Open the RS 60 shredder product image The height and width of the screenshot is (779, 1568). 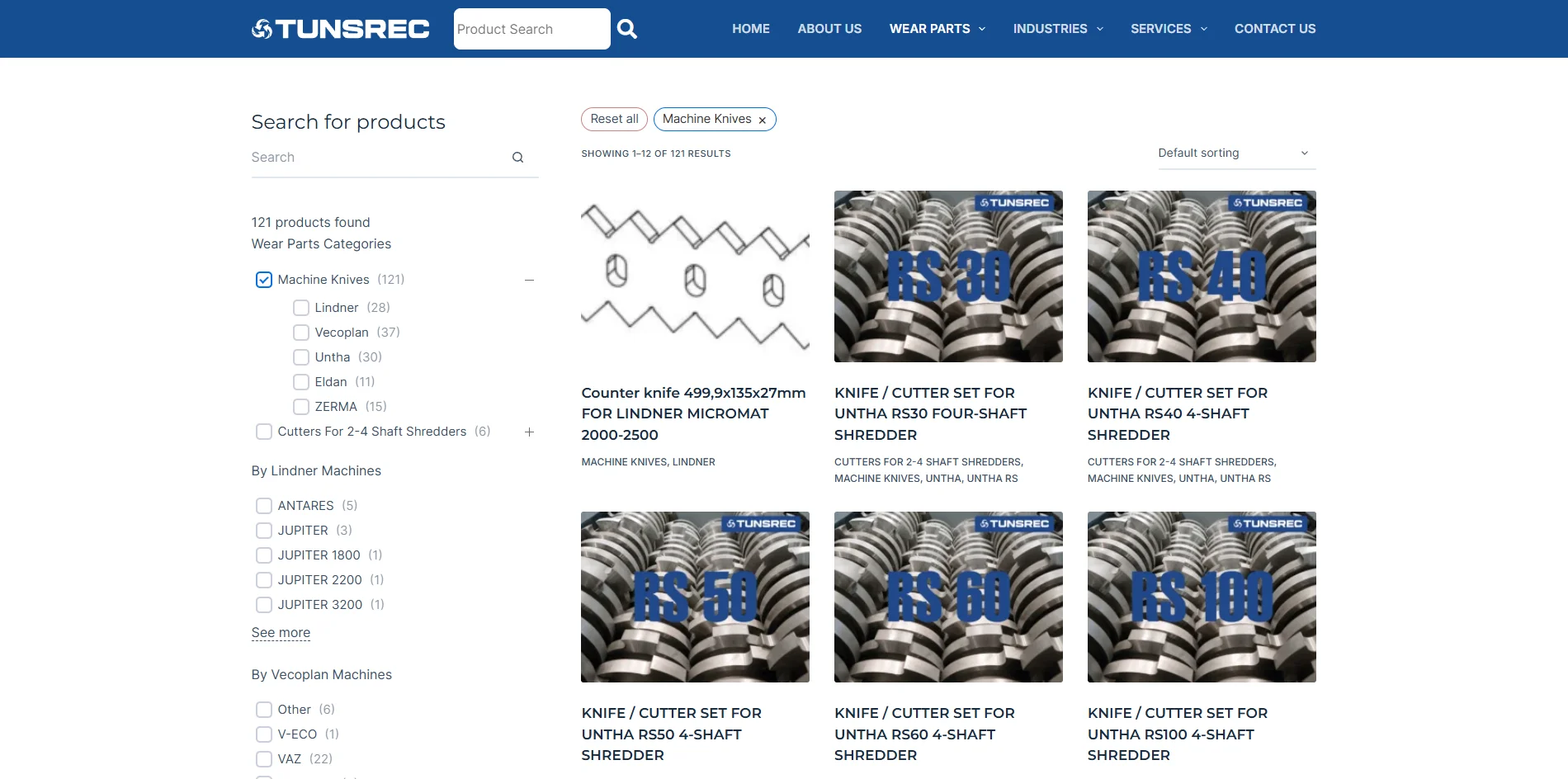tap(948, 597)
